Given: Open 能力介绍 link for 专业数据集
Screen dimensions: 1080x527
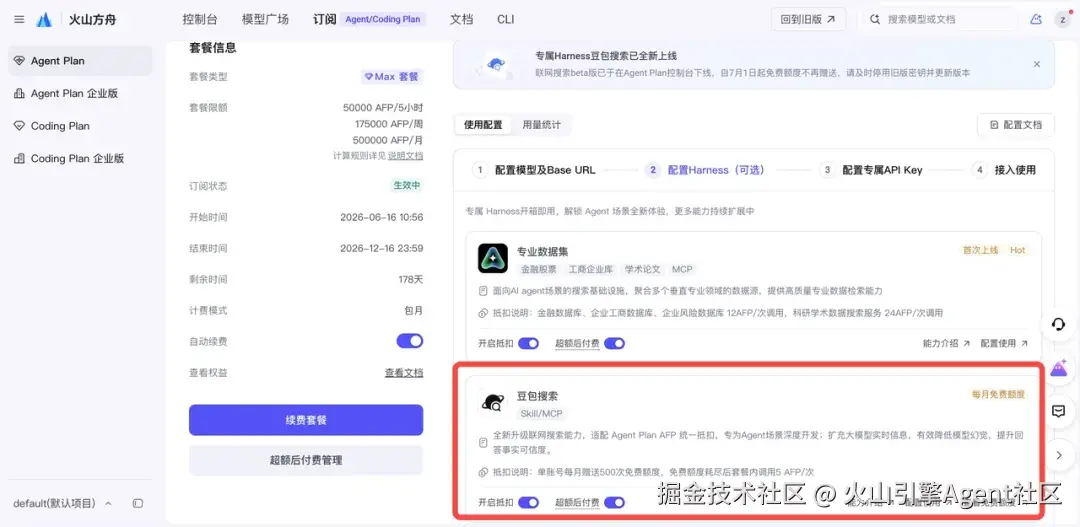Looking at the screenshot, I should pos(946,343).
